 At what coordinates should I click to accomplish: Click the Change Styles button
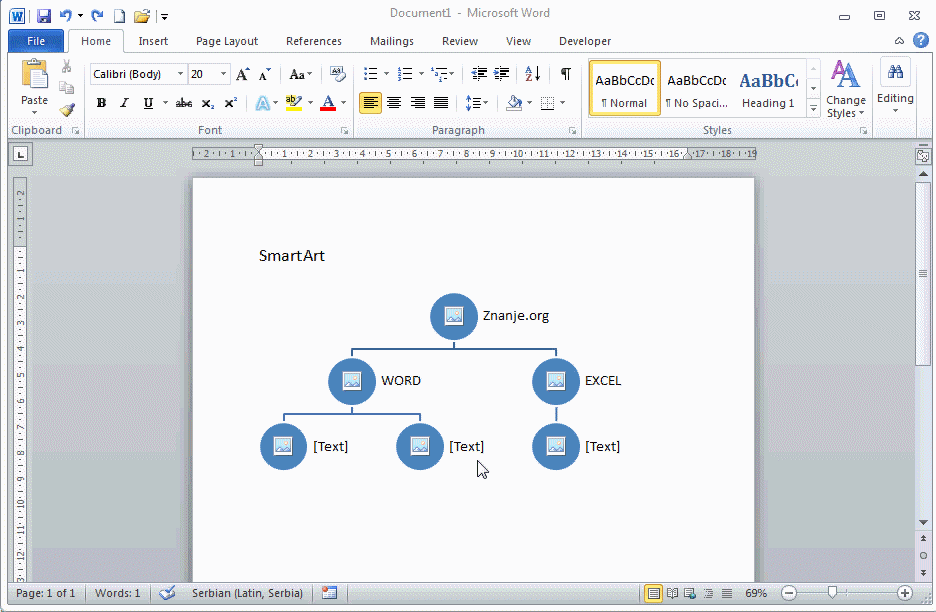(x=846, y=88)
